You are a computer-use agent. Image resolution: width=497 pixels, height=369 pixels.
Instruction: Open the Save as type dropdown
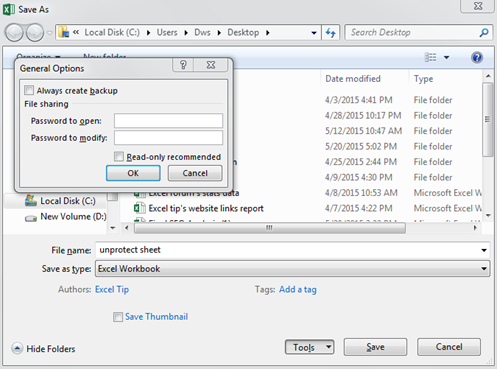(293, 269)
